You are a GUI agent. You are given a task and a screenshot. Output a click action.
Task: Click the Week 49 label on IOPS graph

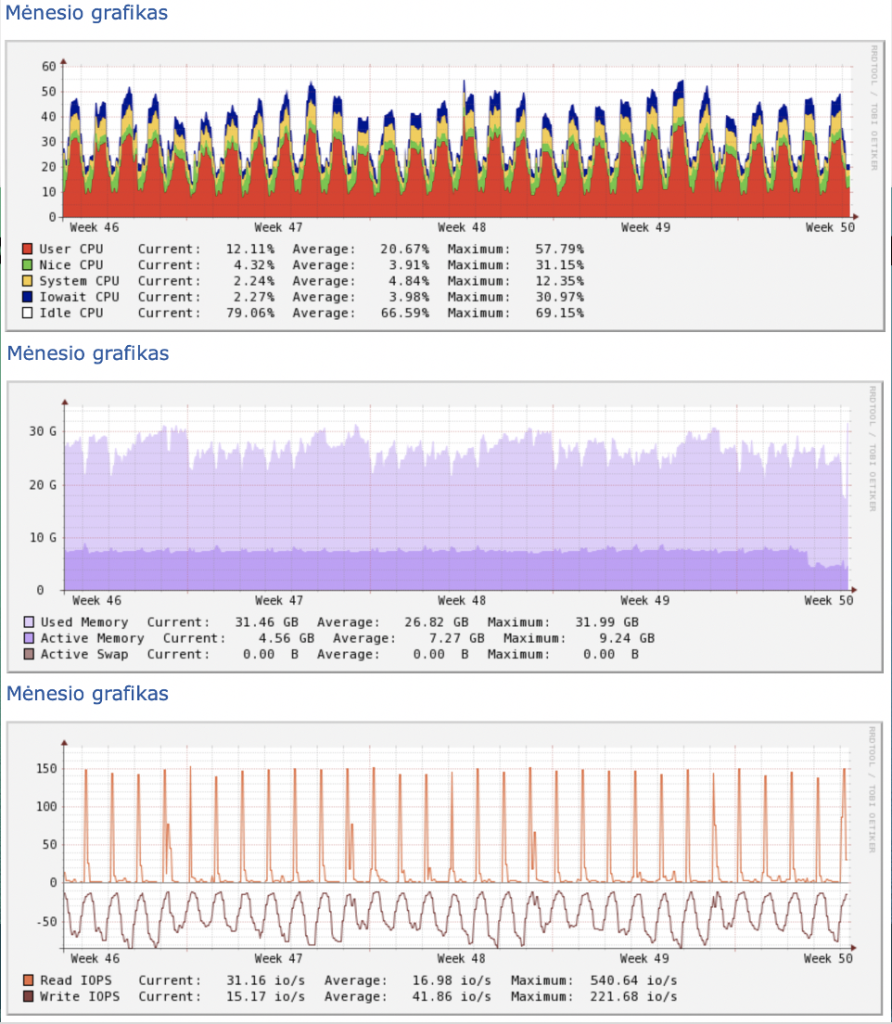[645, 959]
